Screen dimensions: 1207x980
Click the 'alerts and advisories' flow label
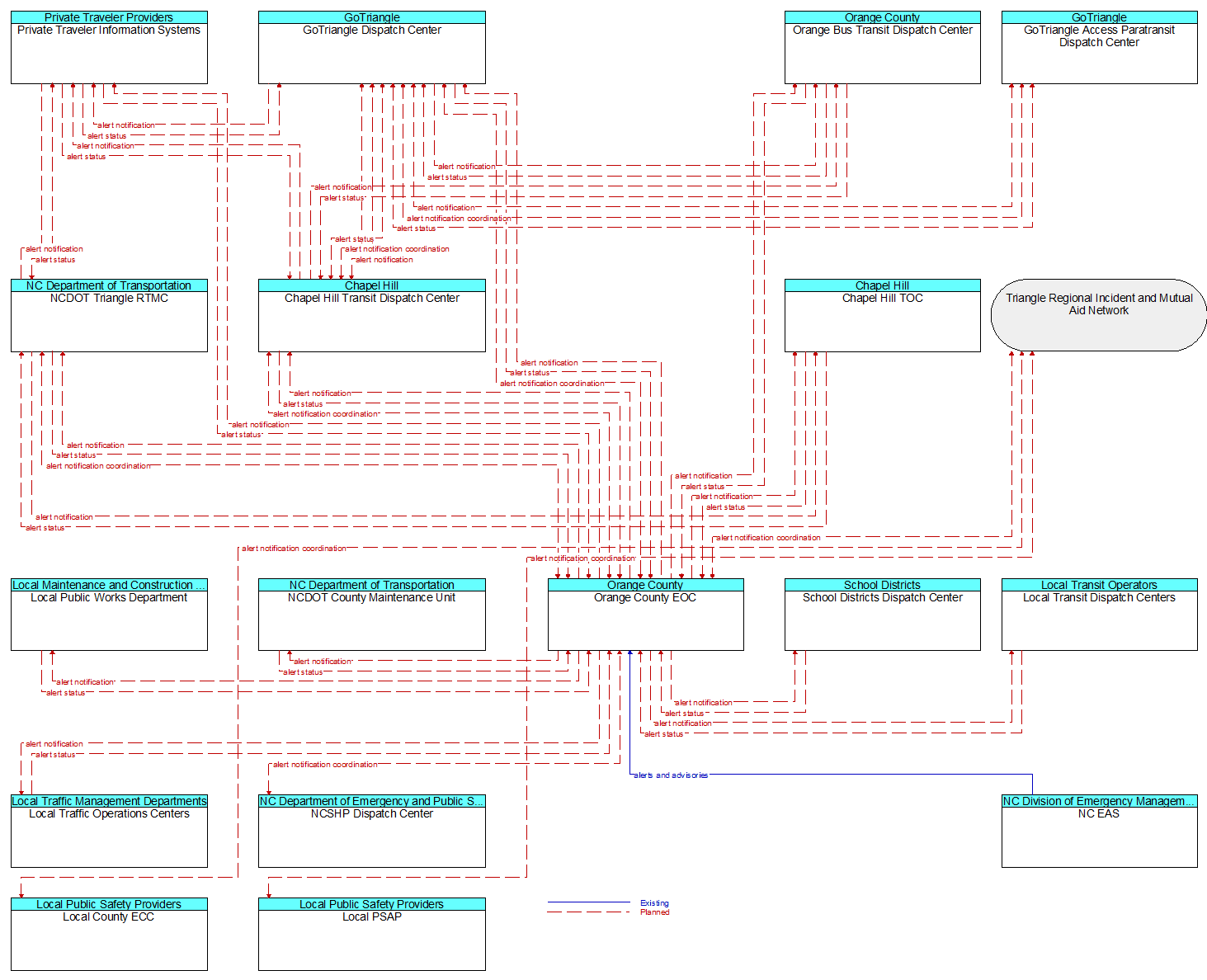pos(671,775)
